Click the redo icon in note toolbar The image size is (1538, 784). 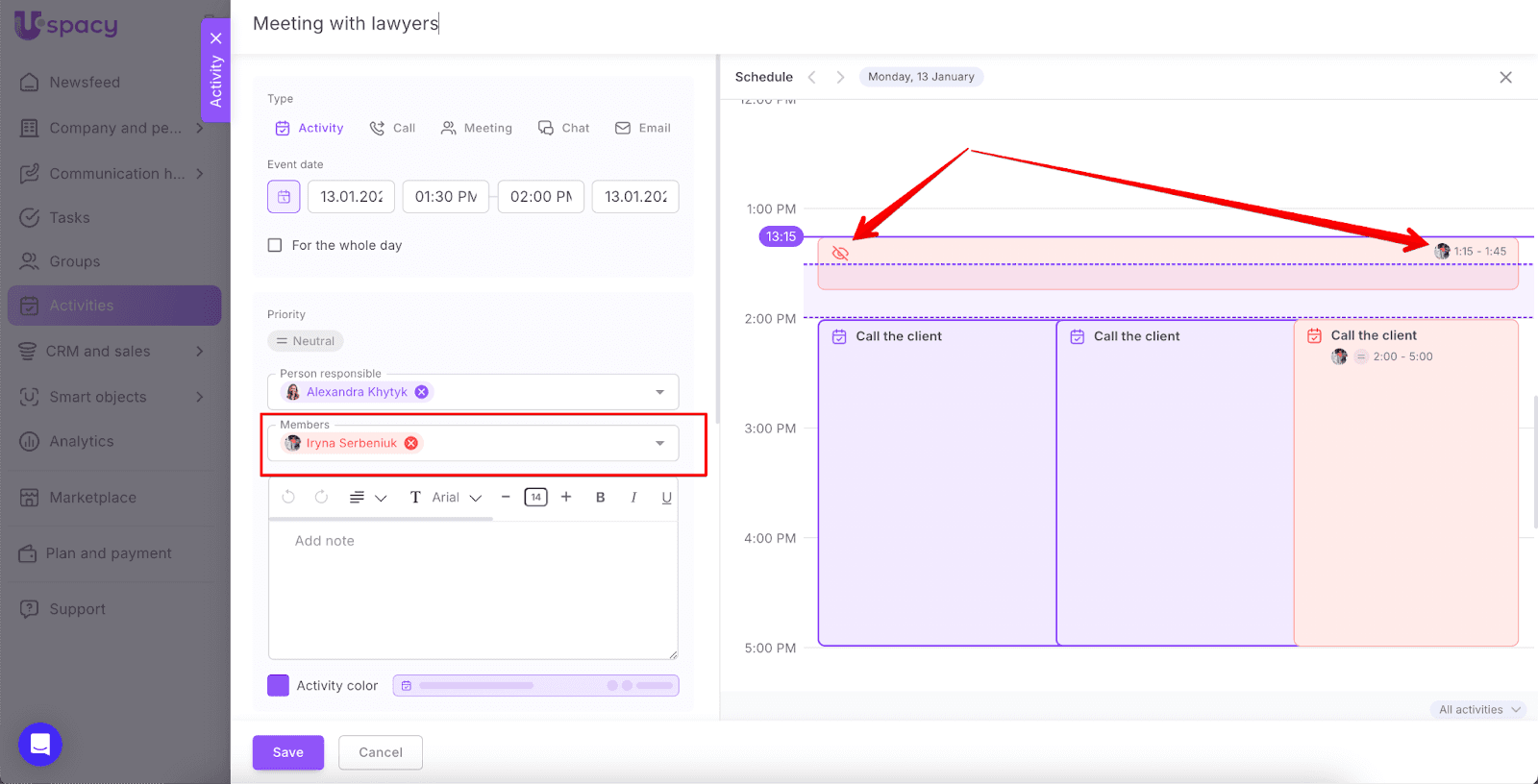click(x=321, y=497)
